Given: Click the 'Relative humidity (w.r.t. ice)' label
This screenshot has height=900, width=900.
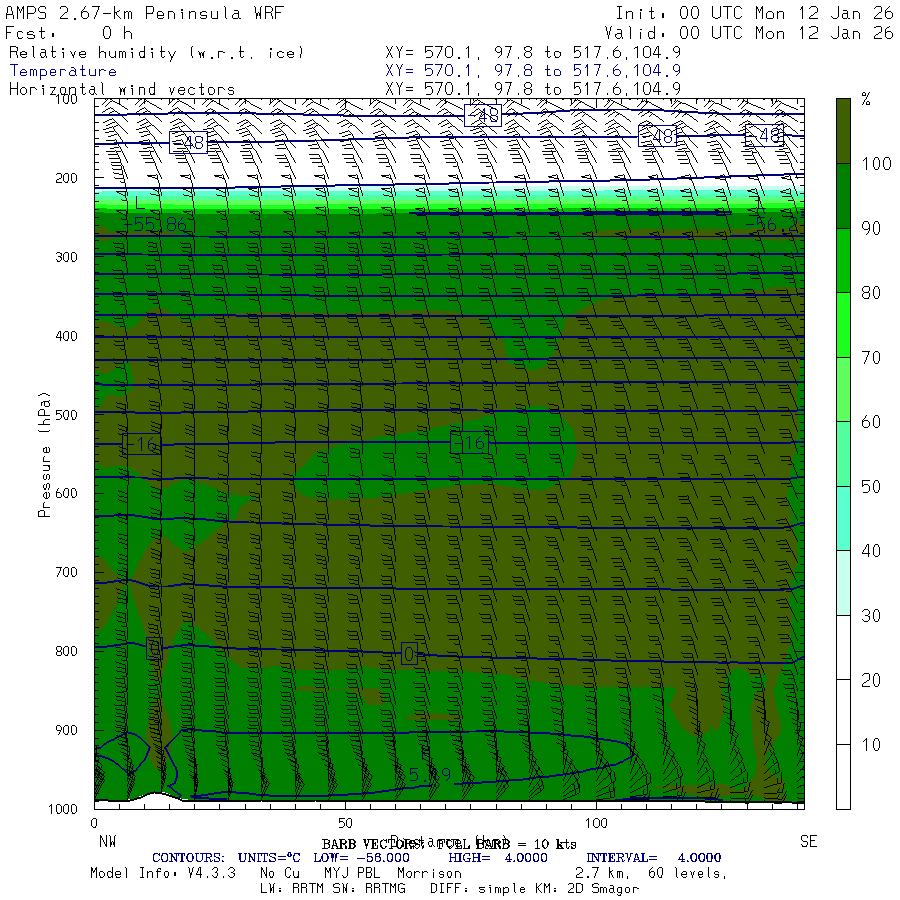Looking at the screenshot, I should [x=156, y=53].
